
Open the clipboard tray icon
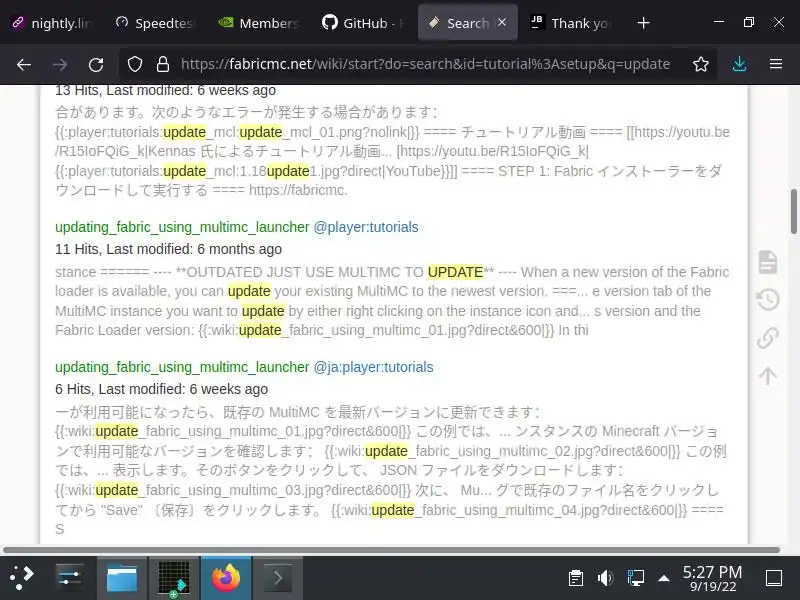click(576, 578)
